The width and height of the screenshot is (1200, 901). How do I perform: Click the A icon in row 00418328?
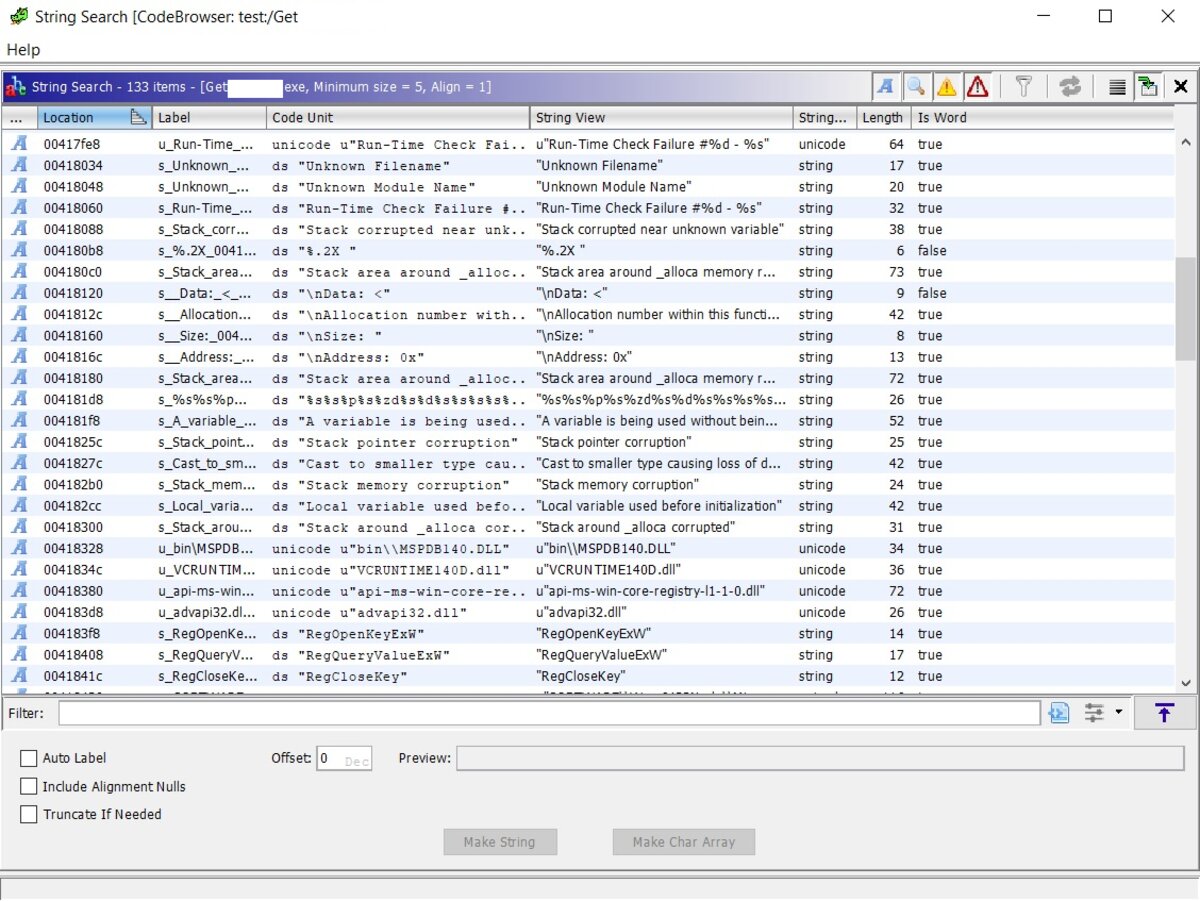[x=19, y=548]
